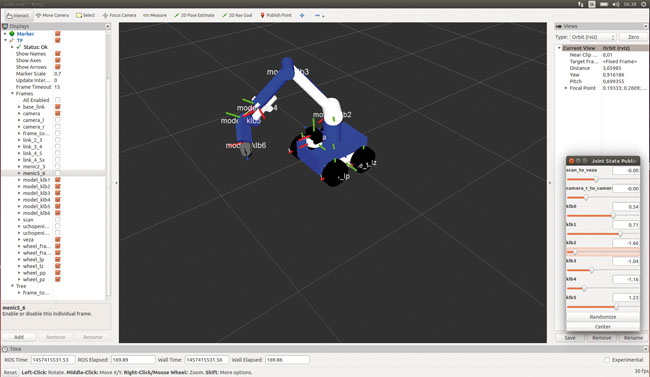Screen dimensions: 650x377
Task: Pick the Measure tool
Action: [155, 15]
